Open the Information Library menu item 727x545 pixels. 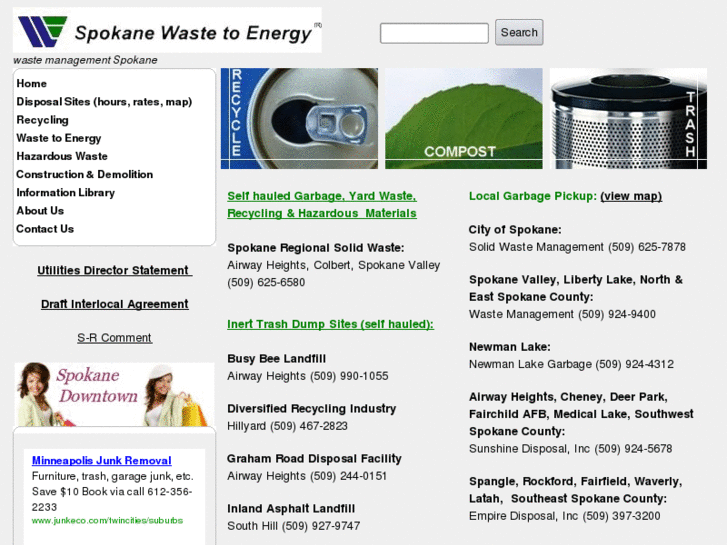[65, 192]
